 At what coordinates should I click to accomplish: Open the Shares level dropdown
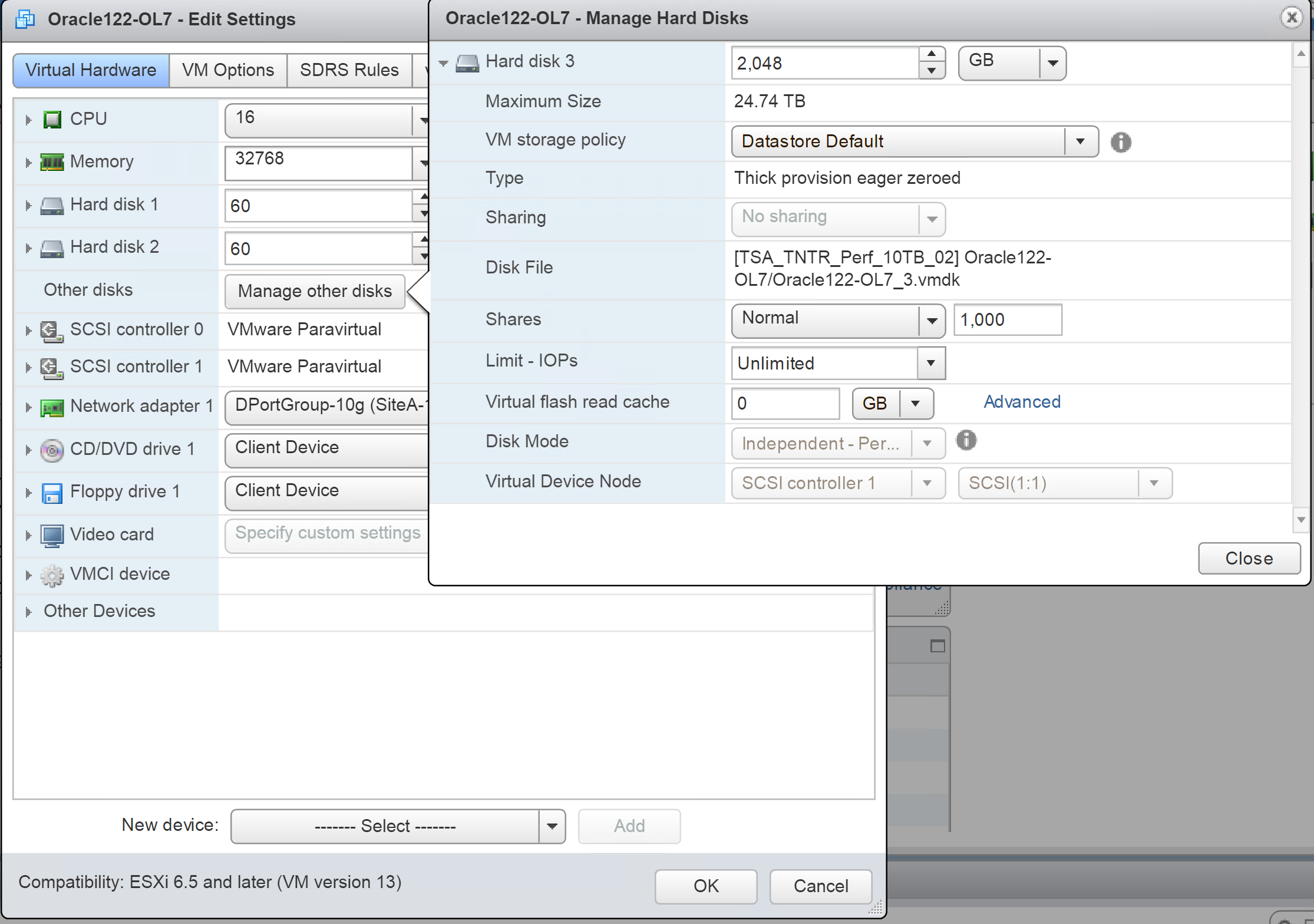[x=932, y=321]
